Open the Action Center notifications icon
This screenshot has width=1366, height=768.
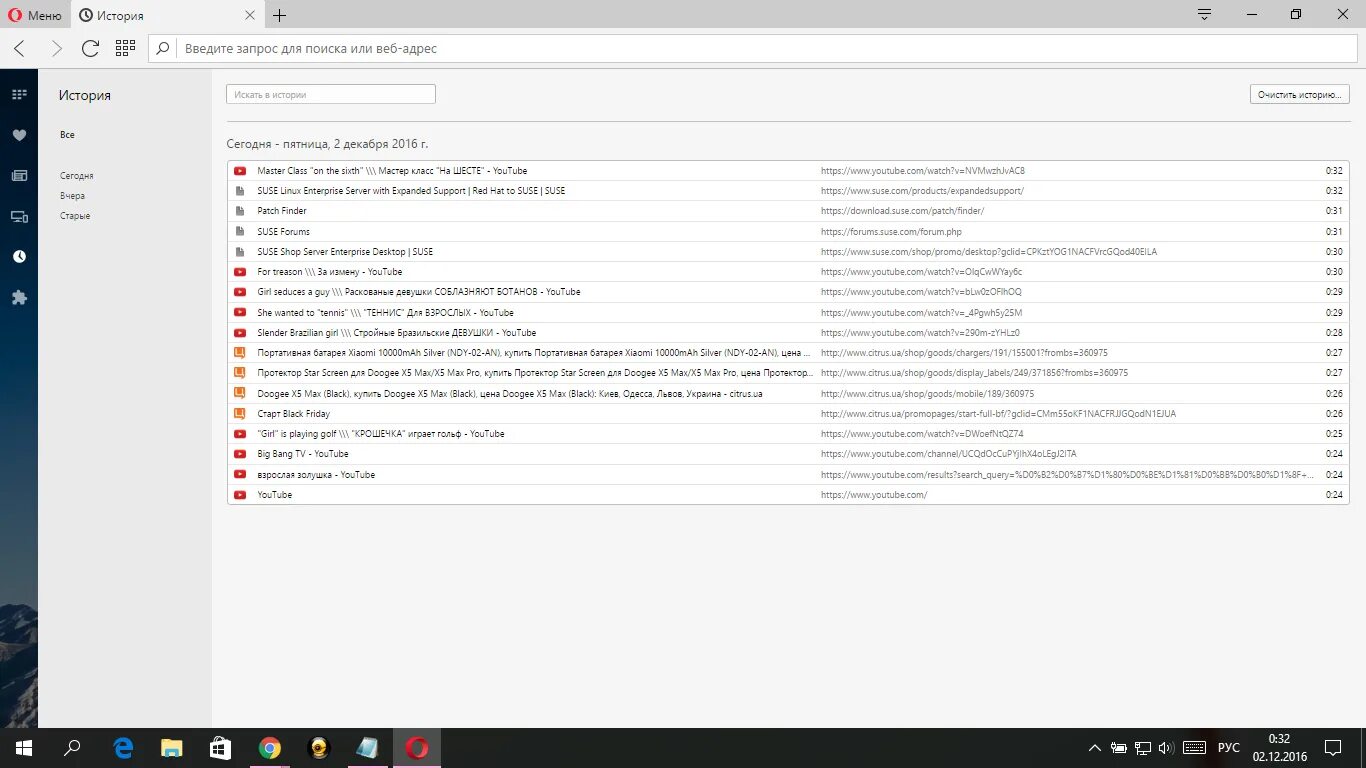(x=1333, y=748)
